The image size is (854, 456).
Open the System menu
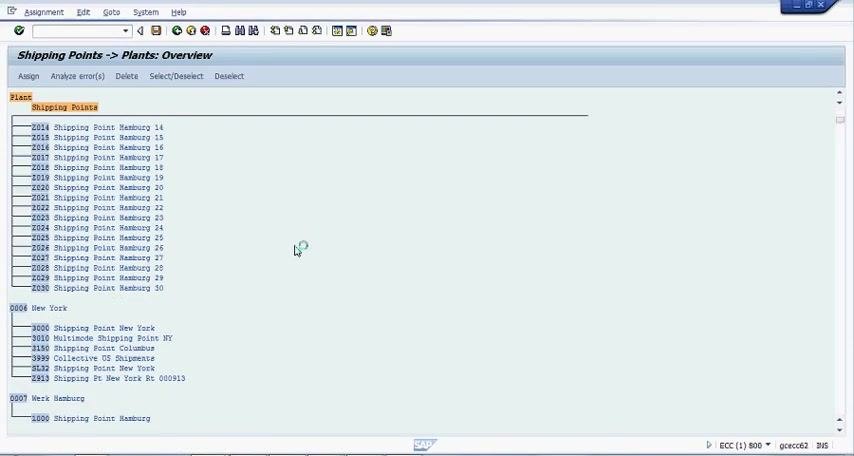point(146,12)
